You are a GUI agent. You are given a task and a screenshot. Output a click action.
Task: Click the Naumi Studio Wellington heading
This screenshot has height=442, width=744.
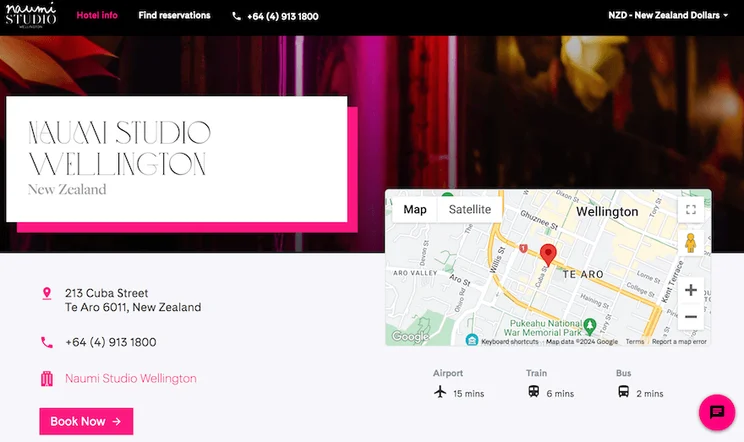119,148
